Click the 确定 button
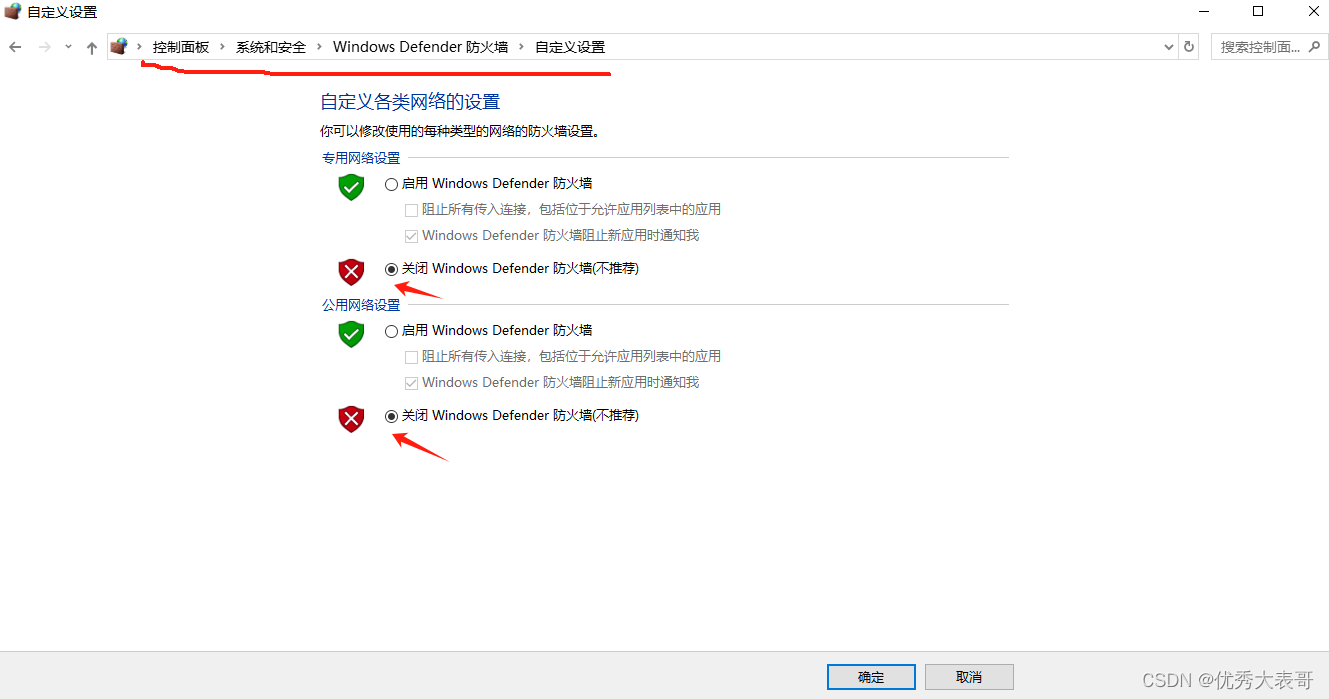 click(x=871, y=677)
